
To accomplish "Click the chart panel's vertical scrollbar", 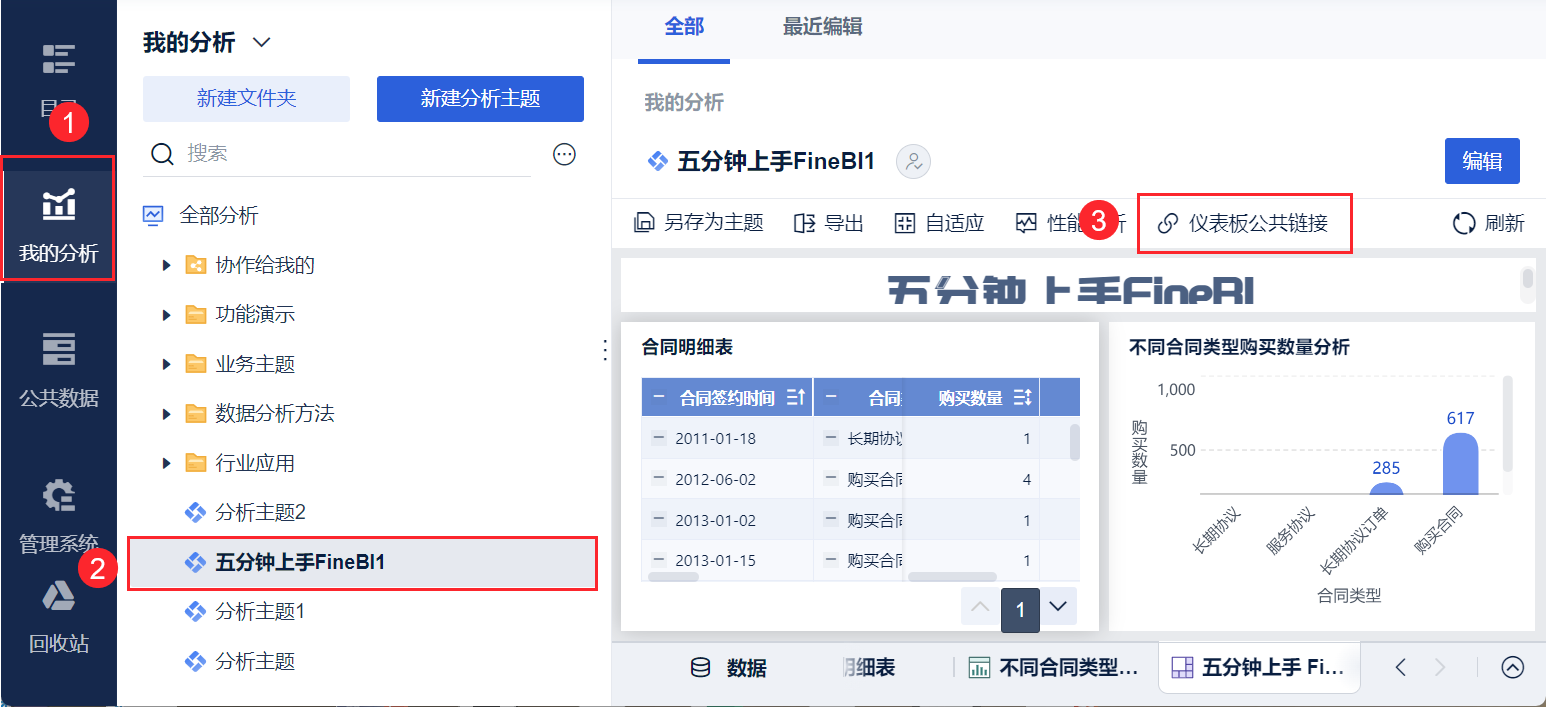I will [x=1508, y=424].
